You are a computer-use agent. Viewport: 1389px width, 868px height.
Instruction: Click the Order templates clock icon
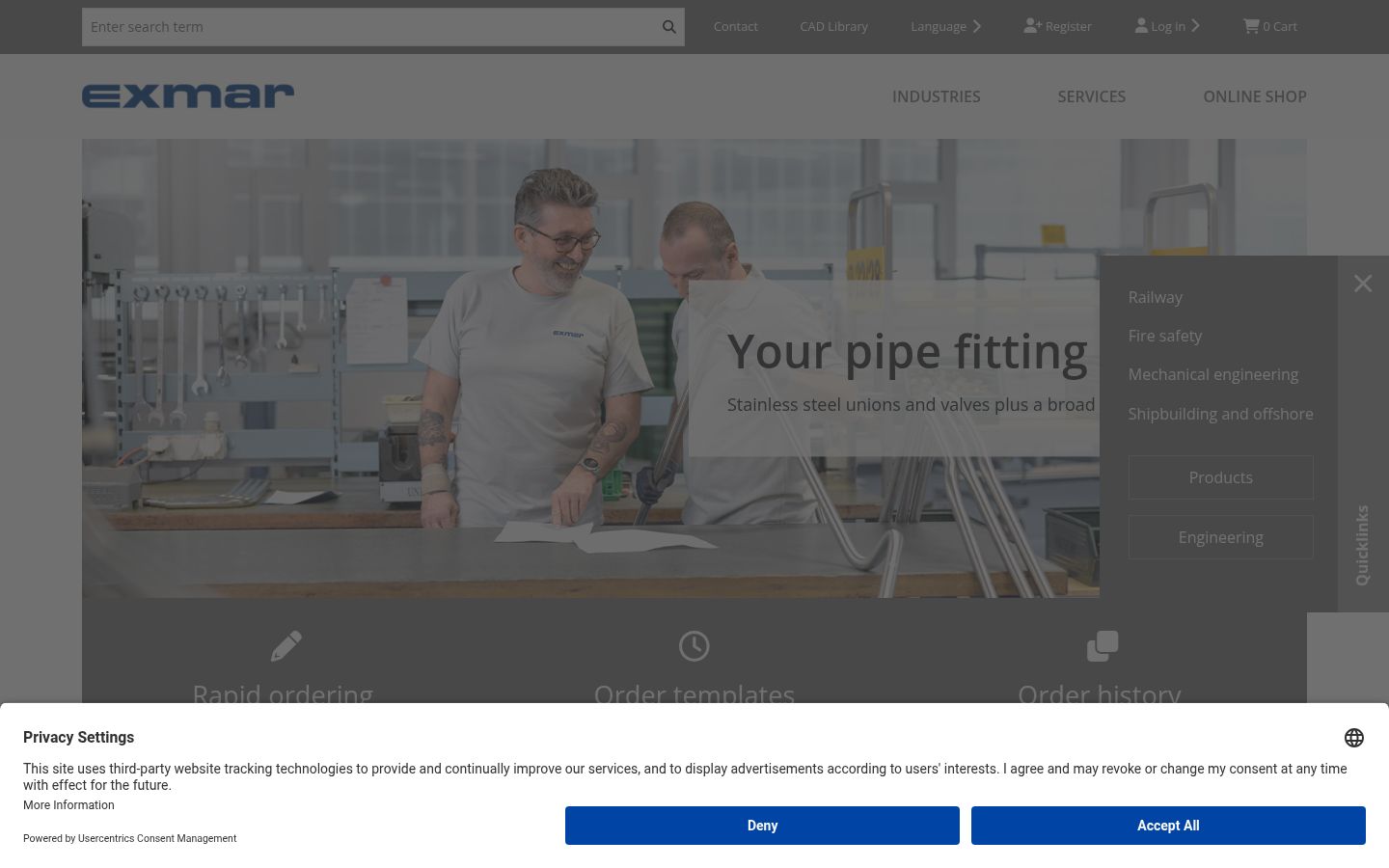click(694, 646)
